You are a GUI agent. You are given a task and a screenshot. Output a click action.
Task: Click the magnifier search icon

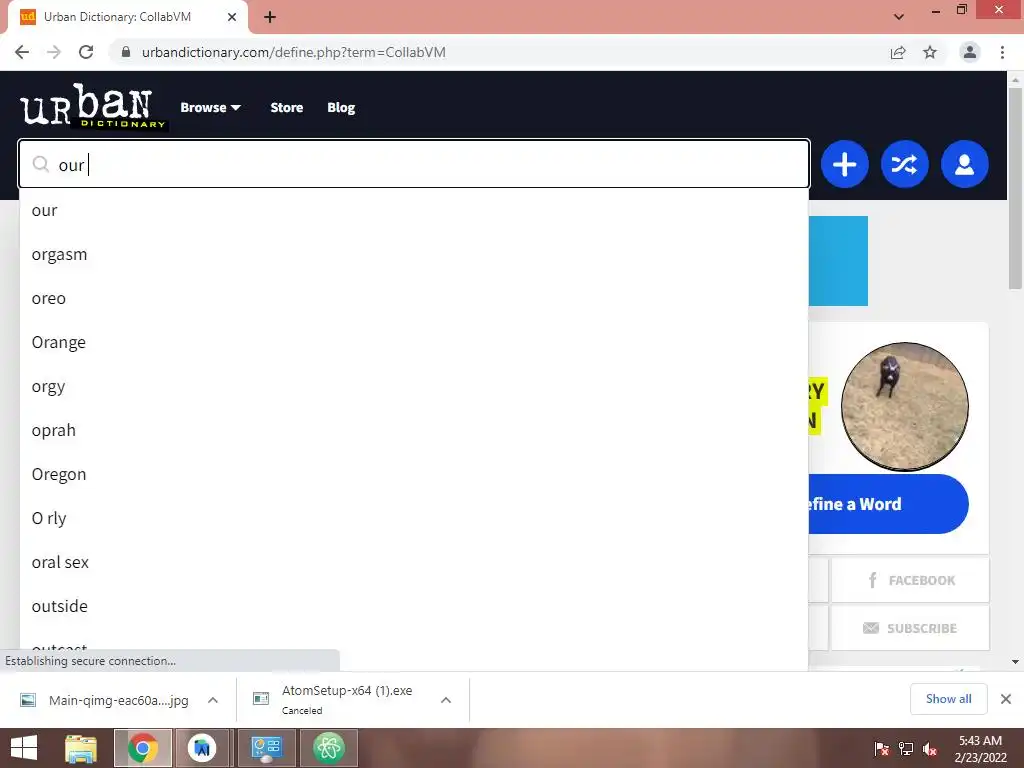coord(41,164)
